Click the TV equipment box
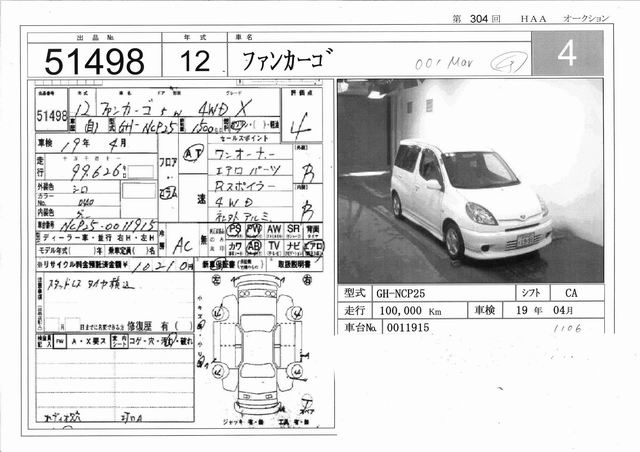This screenshot has width=640, height=452. 273,247
